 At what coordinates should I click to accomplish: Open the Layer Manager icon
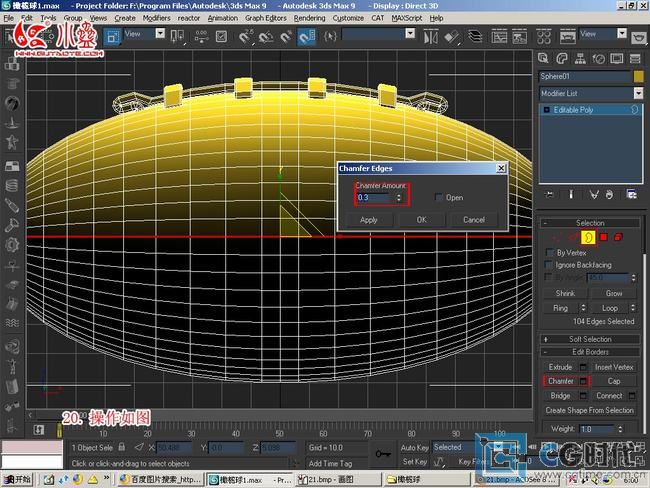475,37
